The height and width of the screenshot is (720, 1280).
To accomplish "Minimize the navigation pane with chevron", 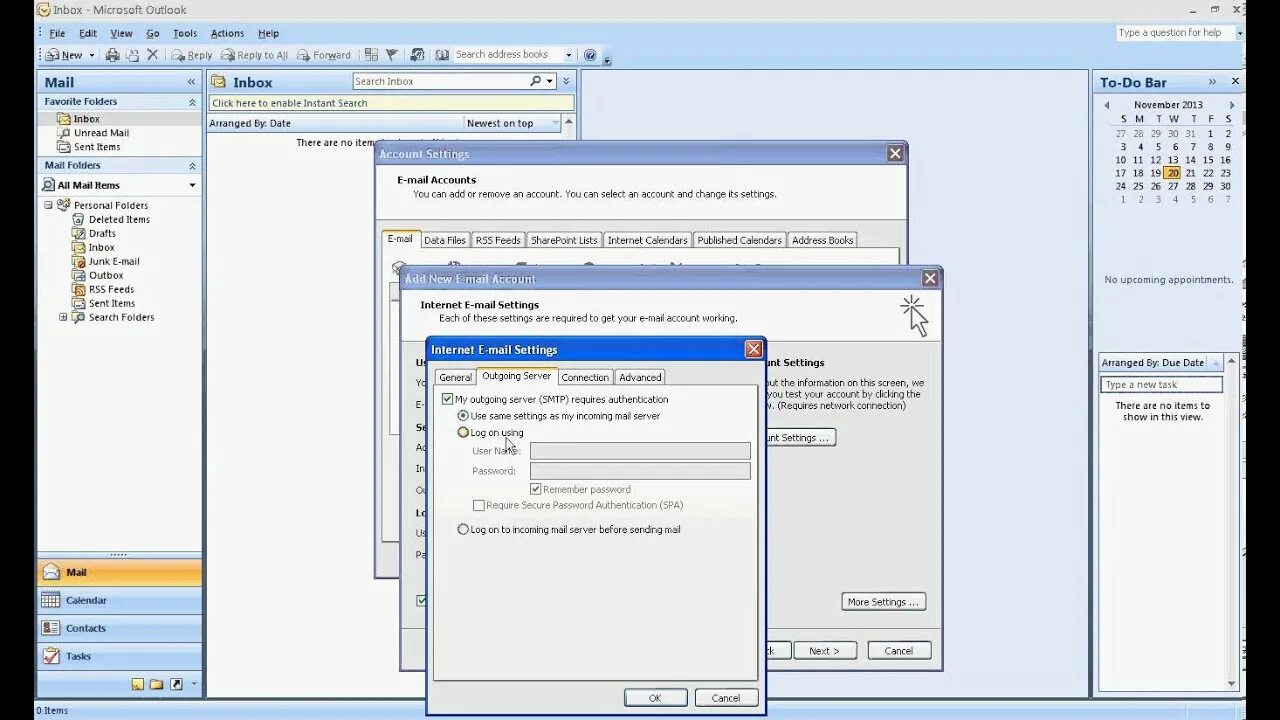I will tap(191, 82).
